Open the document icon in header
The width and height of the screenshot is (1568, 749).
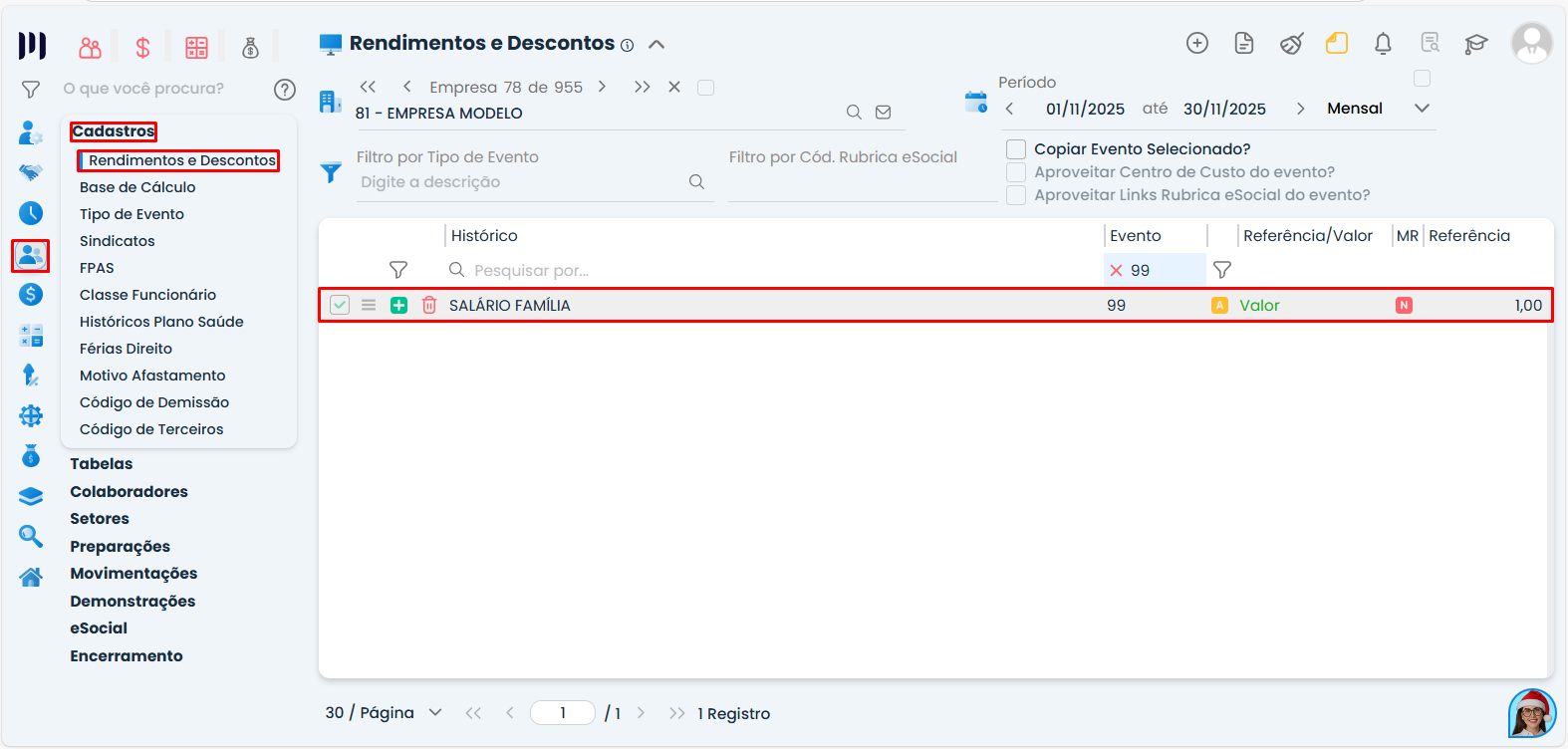point(1244,43)
